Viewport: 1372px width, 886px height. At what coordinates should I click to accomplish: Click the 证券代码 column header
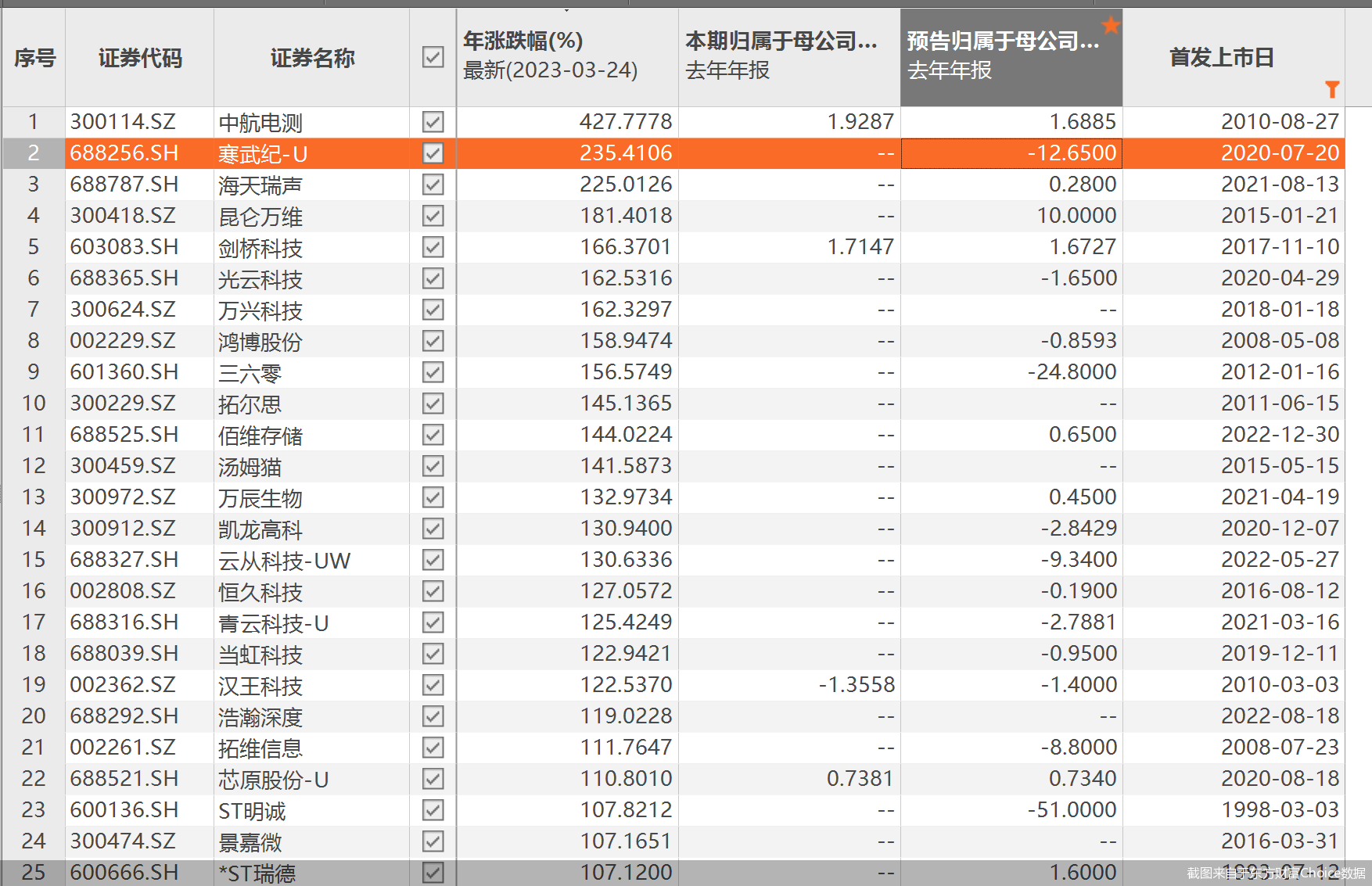coord(139,58)
